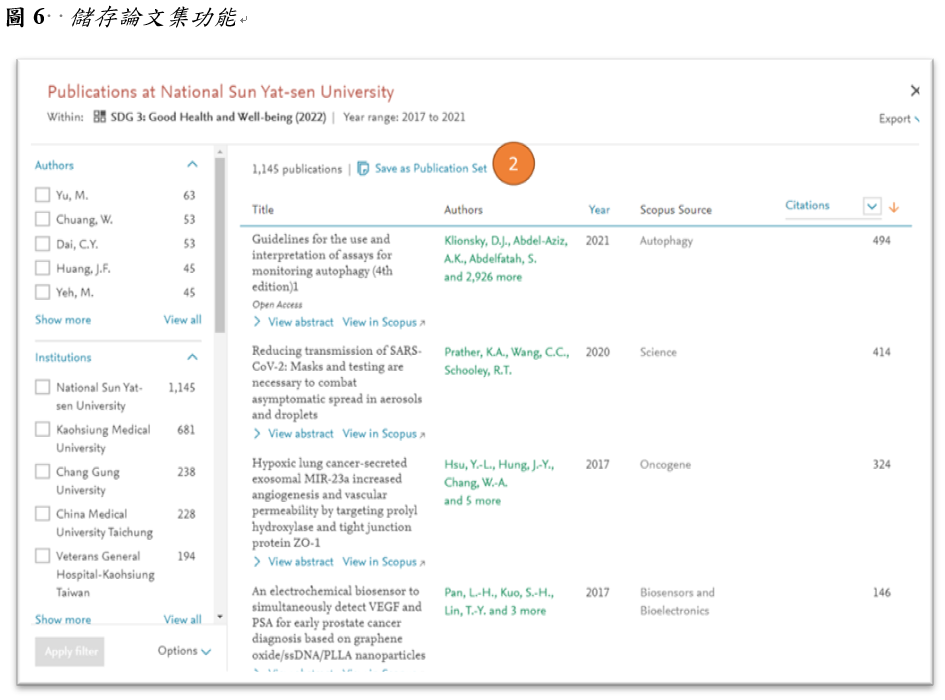Click the 'An electrochemical biosensor' paper title
This screenshot has height=700, width=945.
pyautogui.click(x=338, y=622)
